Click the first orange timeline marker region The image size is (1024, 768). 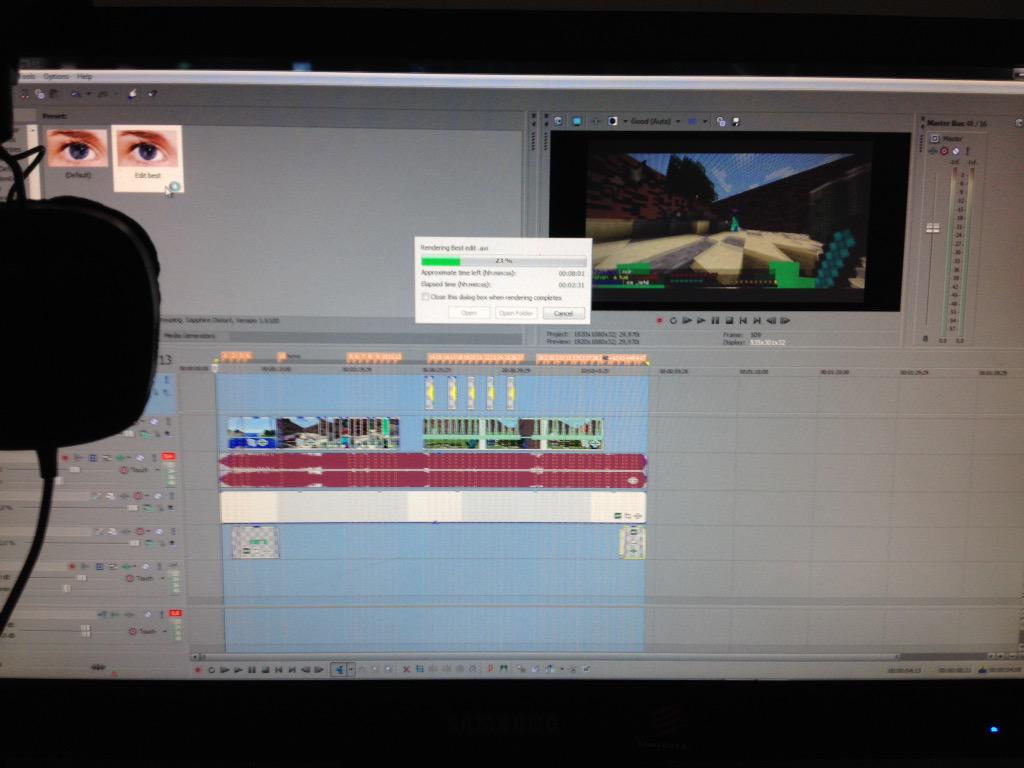pyautogui.click(x=236, y=356)
